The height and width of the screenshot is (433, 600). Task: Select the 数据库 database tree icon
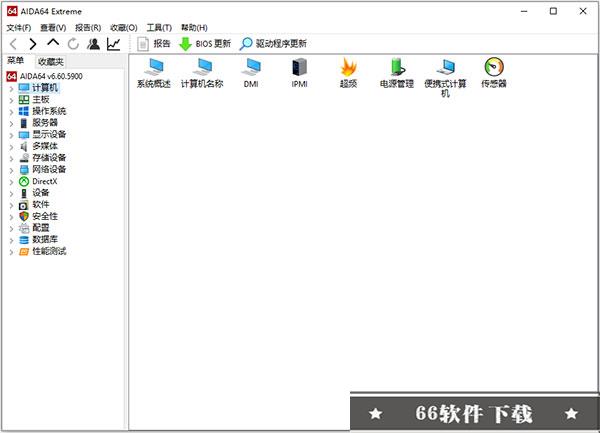pos(24,239)
